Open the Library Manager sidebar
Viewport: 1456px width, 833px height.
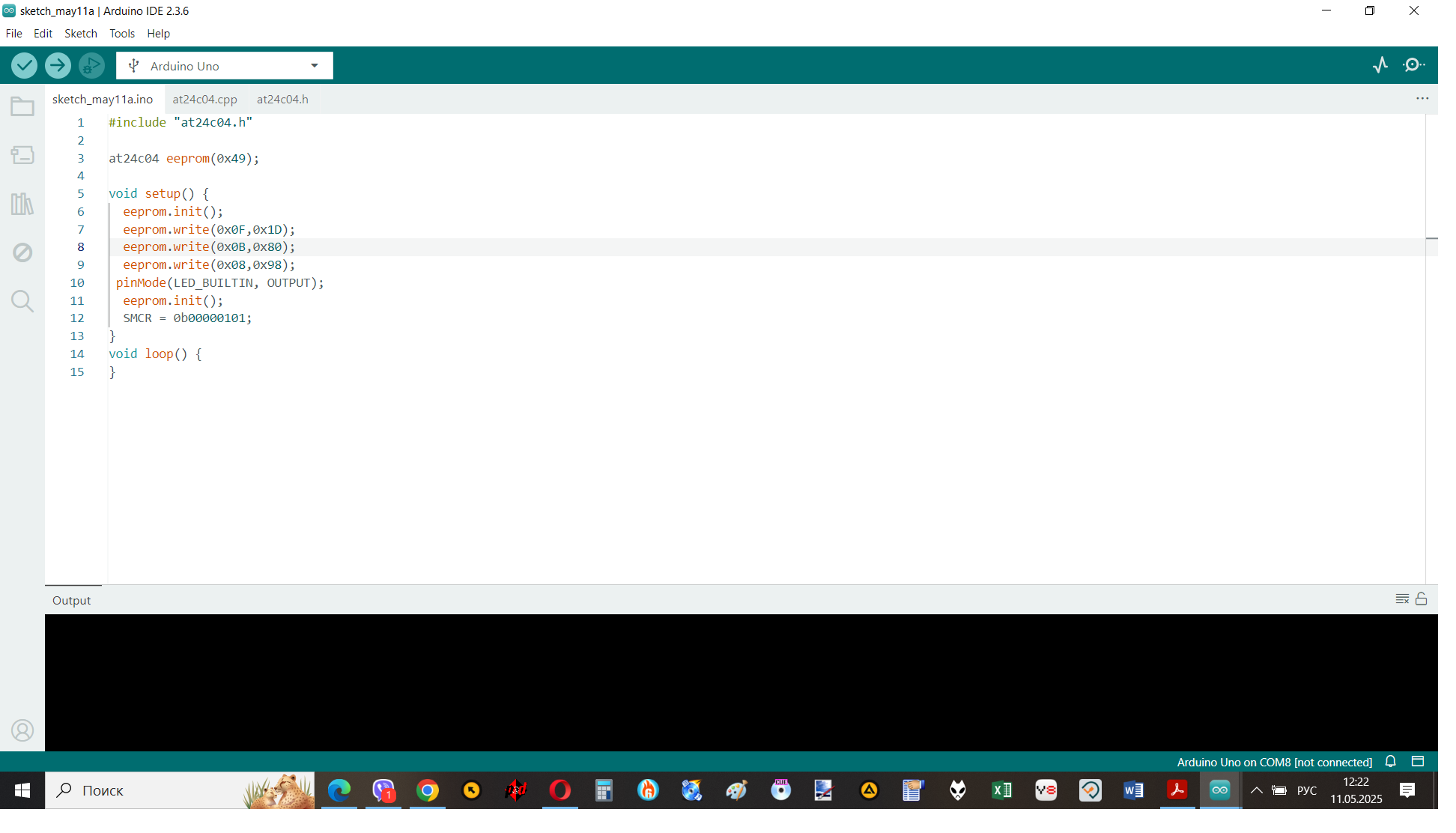tap(22, 204)
